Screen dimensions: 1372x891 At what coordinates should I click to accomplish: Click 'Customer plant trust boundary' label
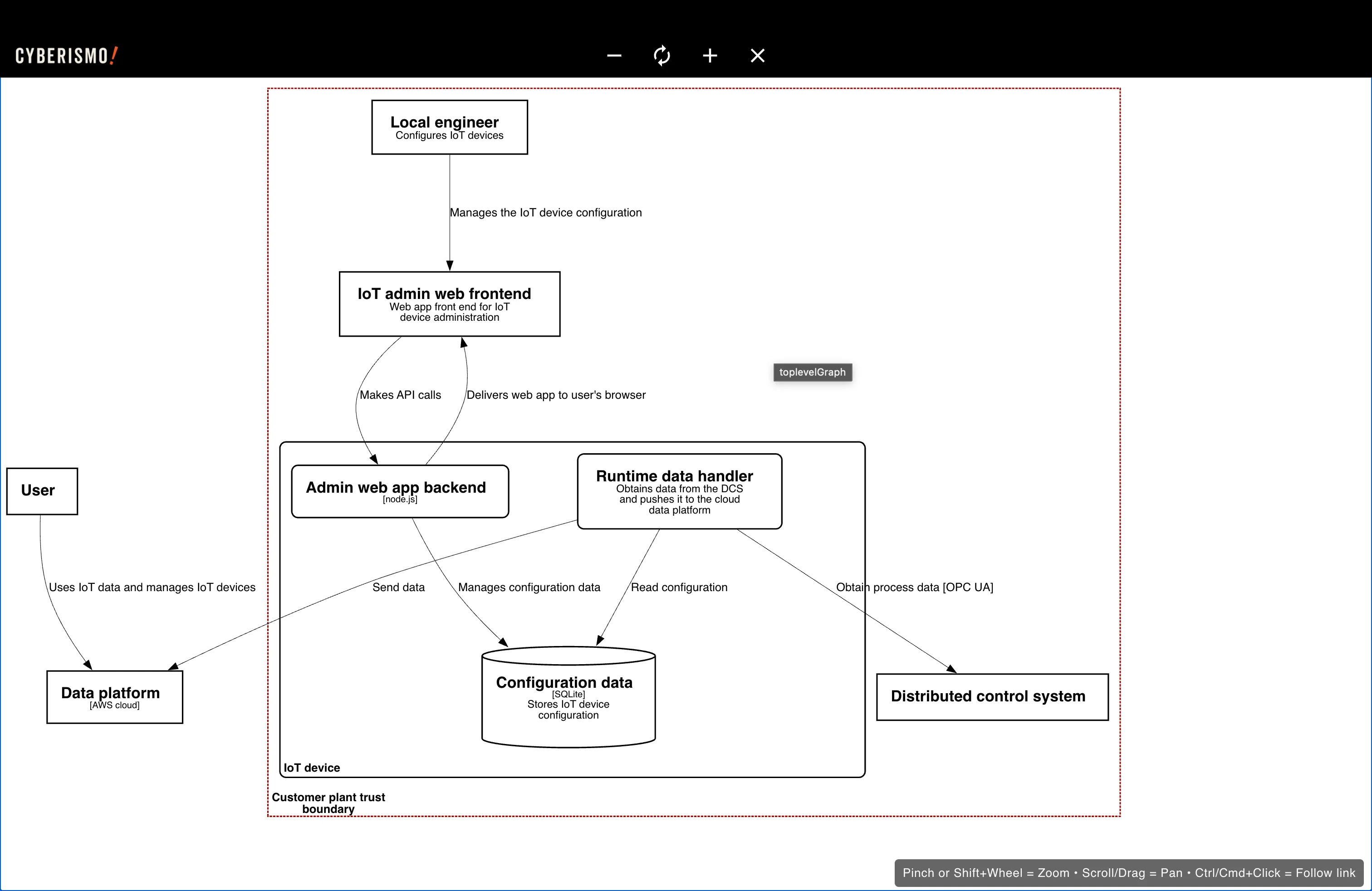click(328, 803)
